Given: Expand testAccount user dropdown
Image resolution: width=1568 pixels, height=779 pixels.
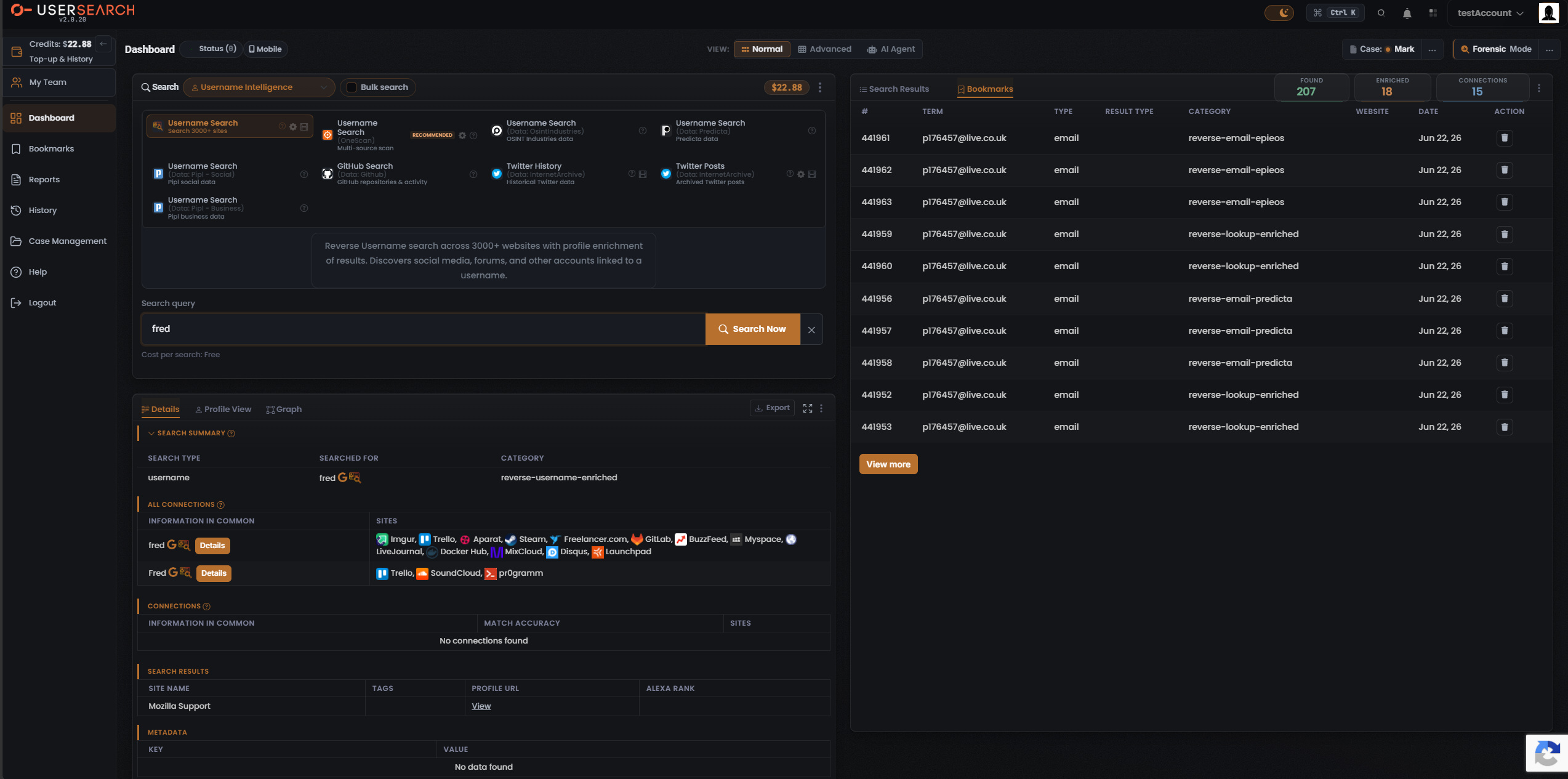Looking at the screenshot, I should [1490, 13].
